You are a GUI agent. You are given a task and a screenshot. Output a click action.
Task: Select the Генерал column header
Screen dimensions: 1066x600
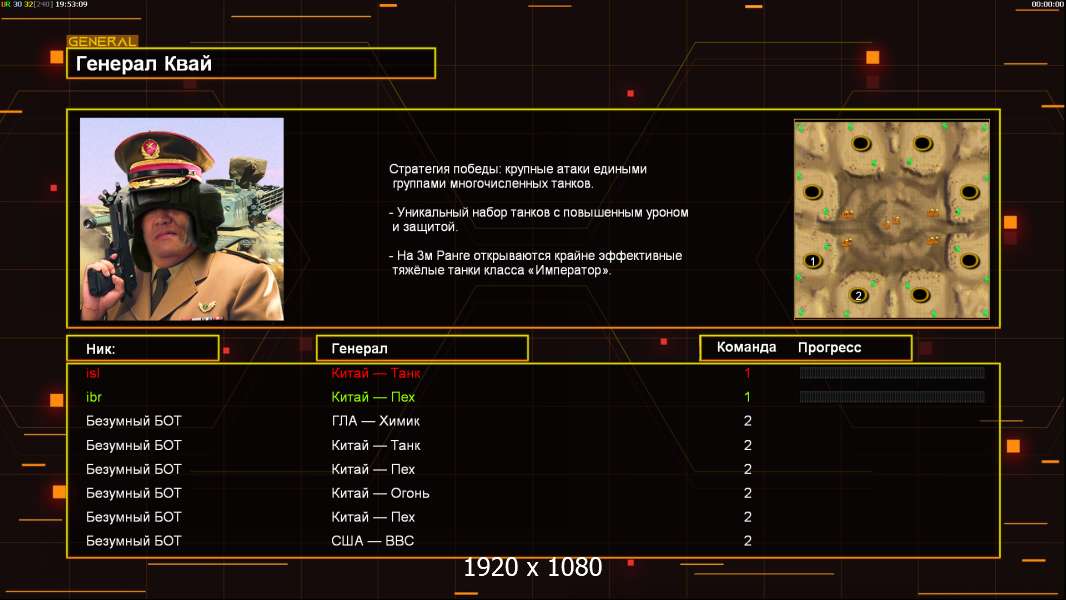(x=422, y=348)
